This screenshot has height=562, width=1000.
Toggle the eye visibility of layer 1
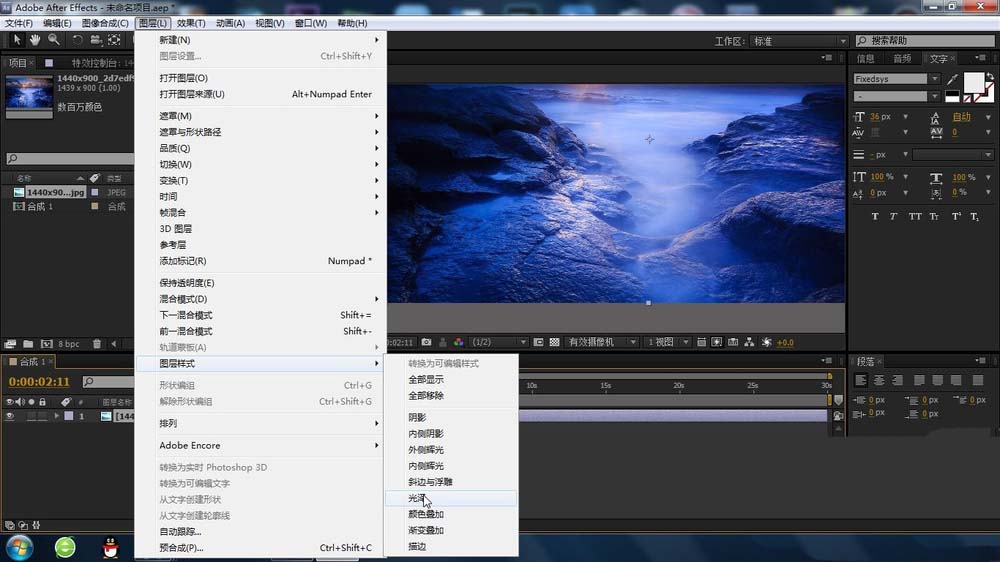click(10, 416)
